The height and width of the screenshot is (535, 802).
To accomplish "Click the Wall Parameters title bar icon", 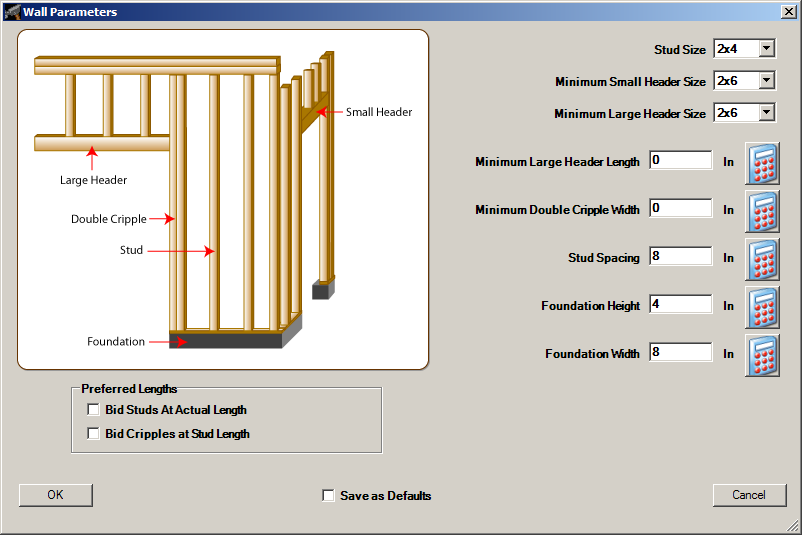I will tap(12, 11).
